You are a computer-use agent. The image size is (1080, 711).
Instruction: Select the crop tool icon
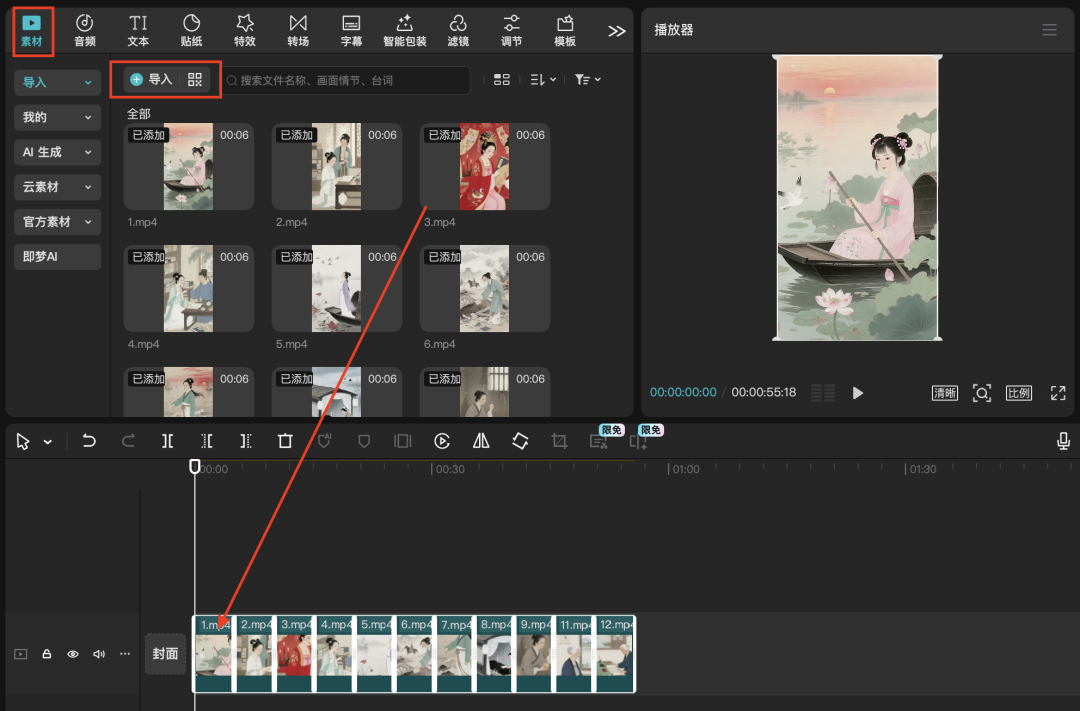tap(559, 441)
